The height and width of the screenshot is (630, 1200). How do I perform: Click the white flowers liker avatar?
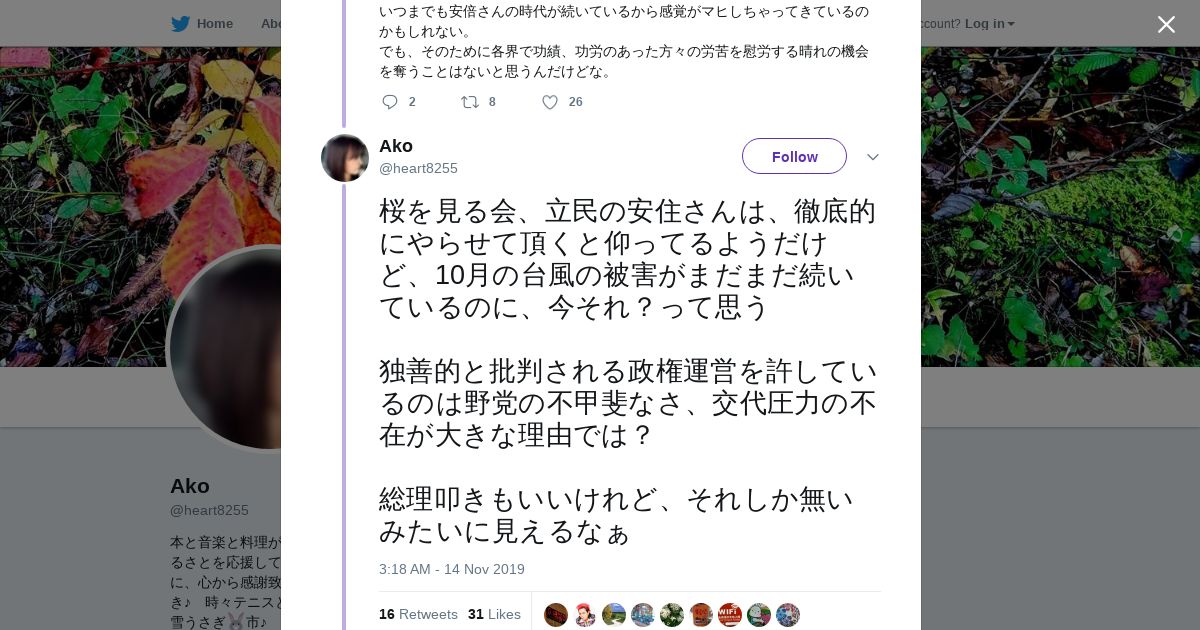pos(672,615)
